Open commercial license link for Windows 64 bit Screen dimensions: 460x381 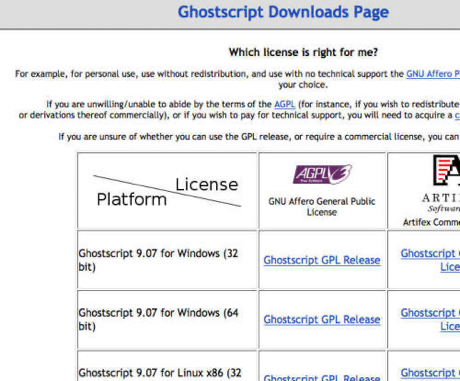(x=430, y=320)
